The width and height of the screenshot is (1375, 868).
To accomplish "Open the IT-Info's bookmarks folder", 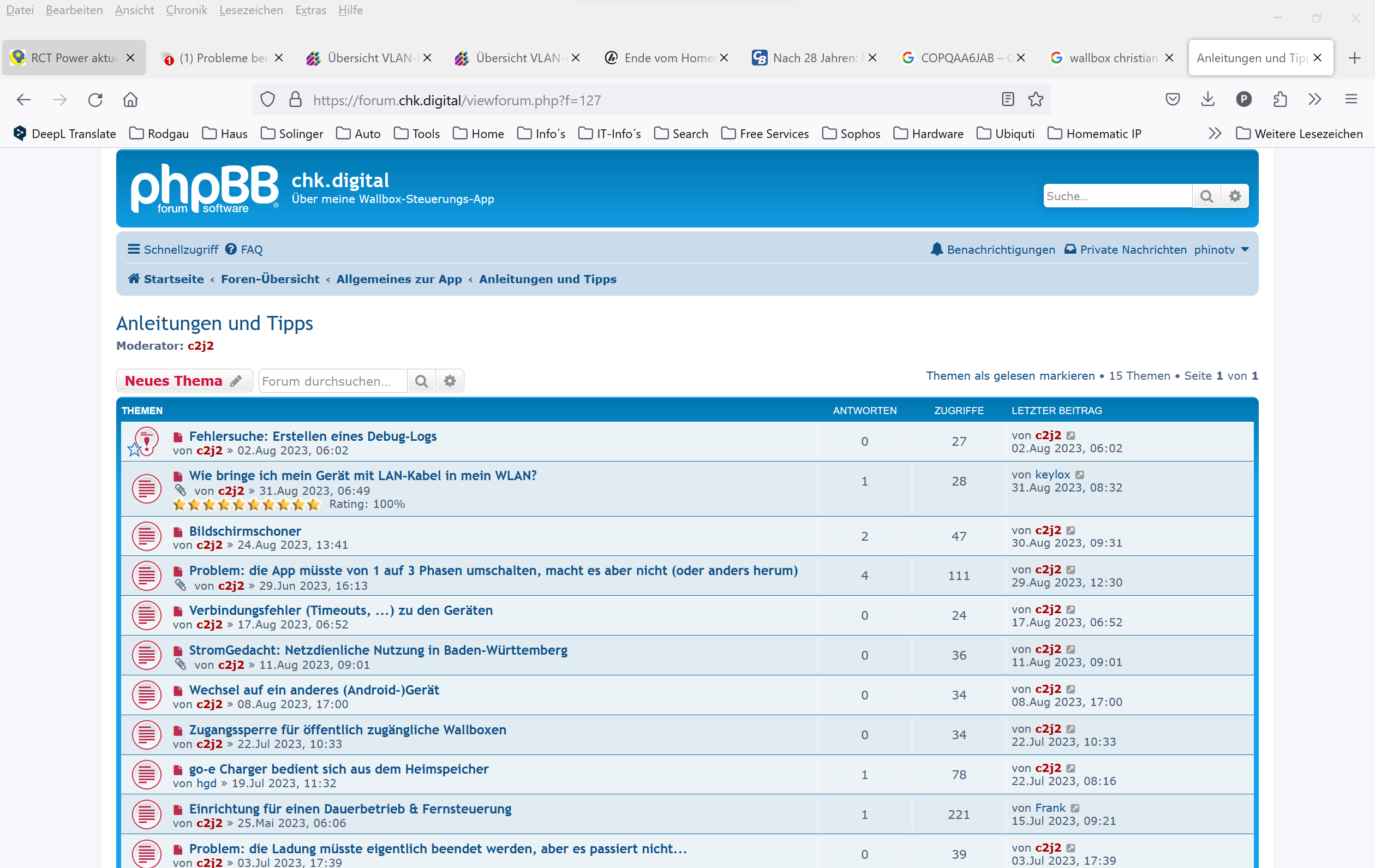I will click(609, 134).
